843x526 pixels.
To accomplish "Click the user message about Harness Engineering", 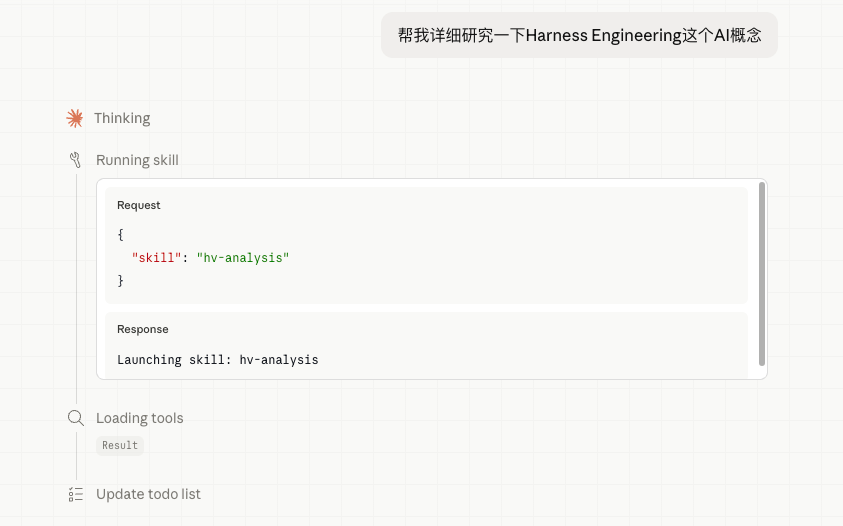I will coord(579,36).
